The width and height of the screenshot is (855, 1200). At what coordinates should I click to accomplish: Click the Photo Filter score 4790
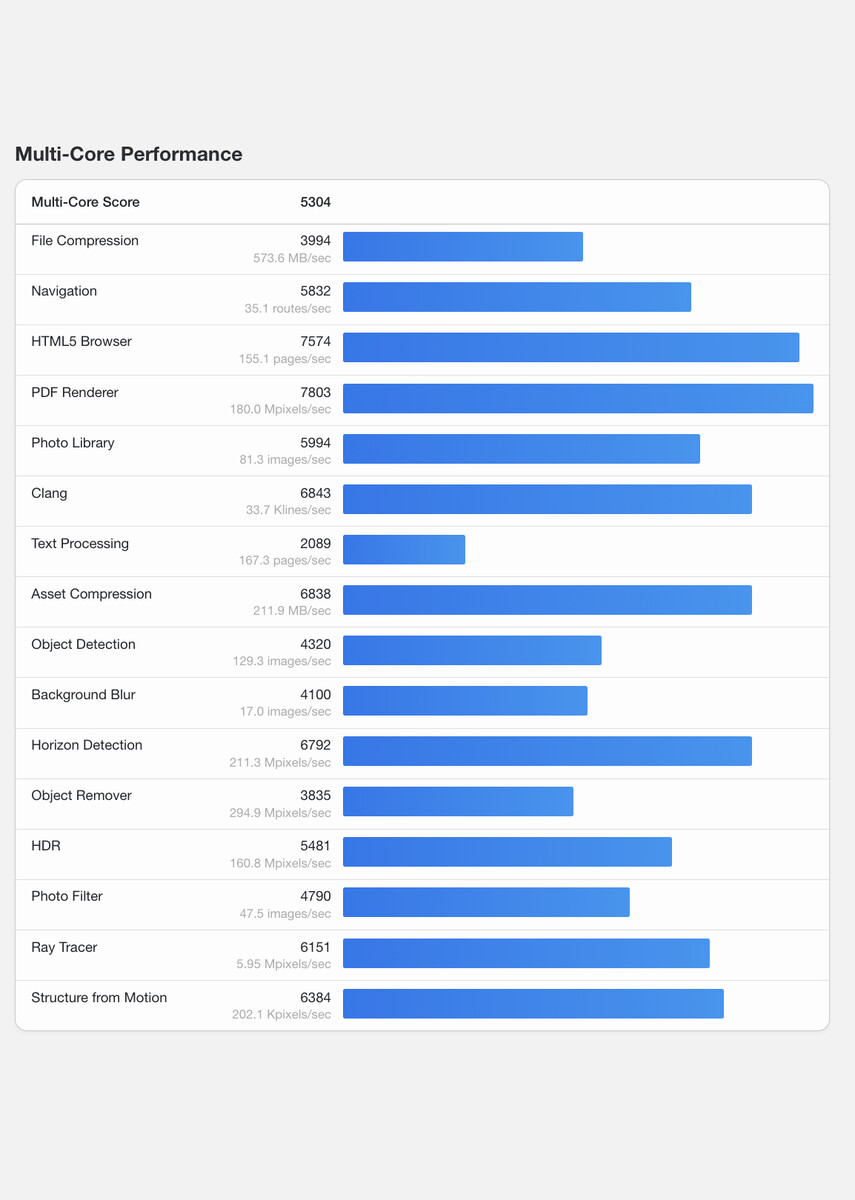click(x=315, y=897)
